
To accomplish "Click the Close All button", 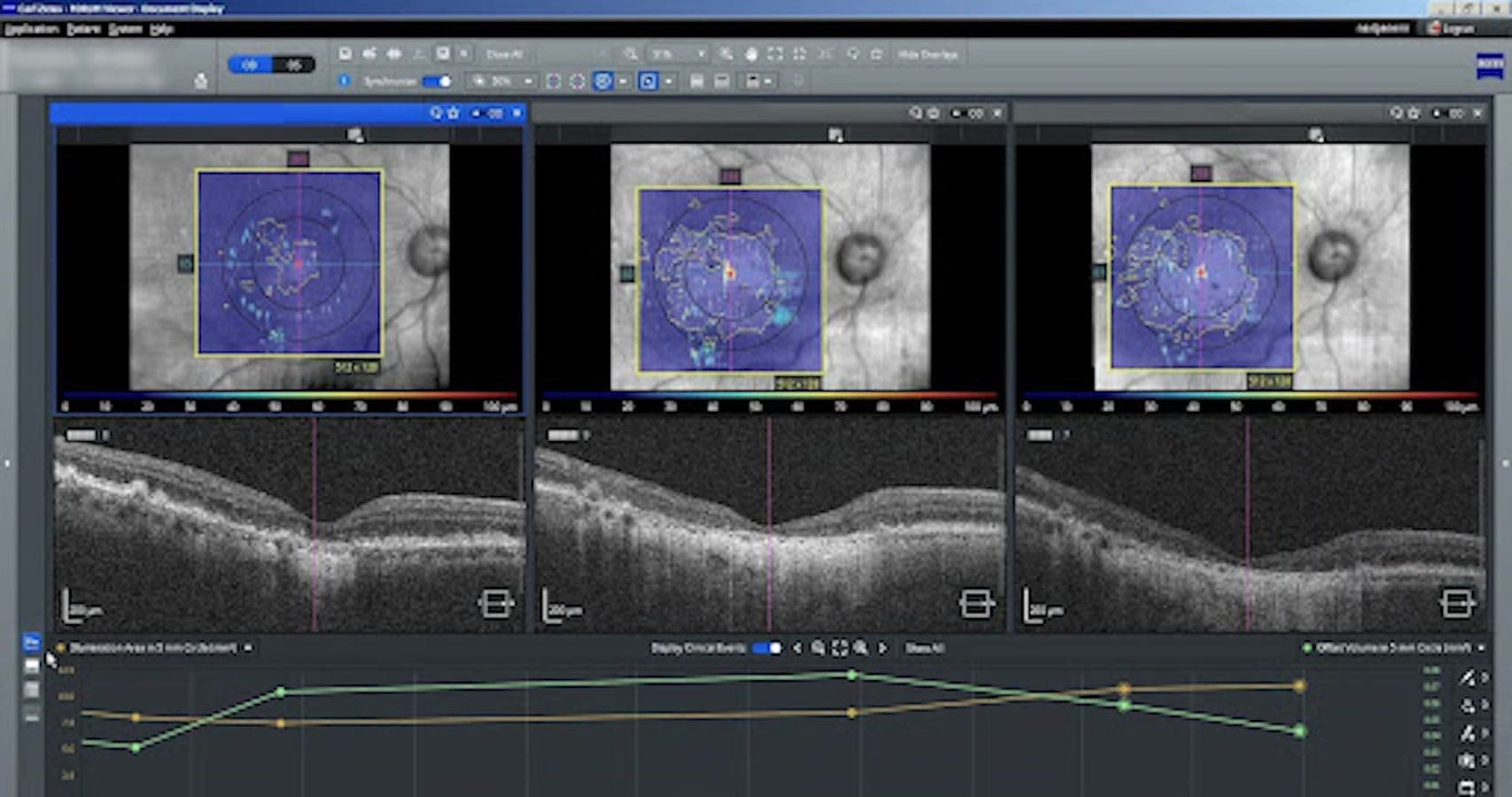I will [505, 54].
